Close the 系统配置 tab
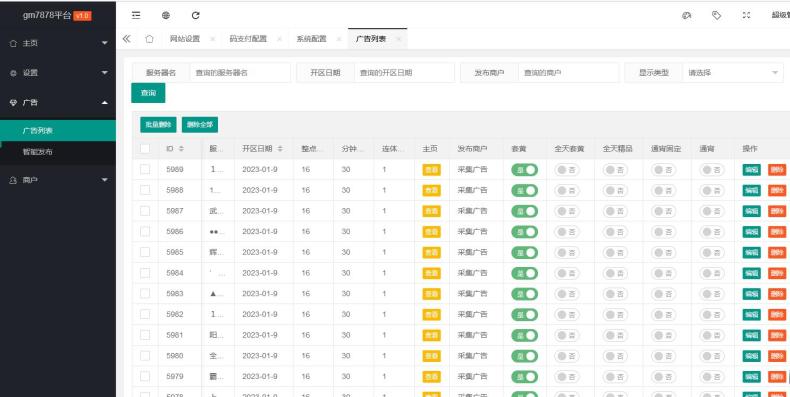 339,39
